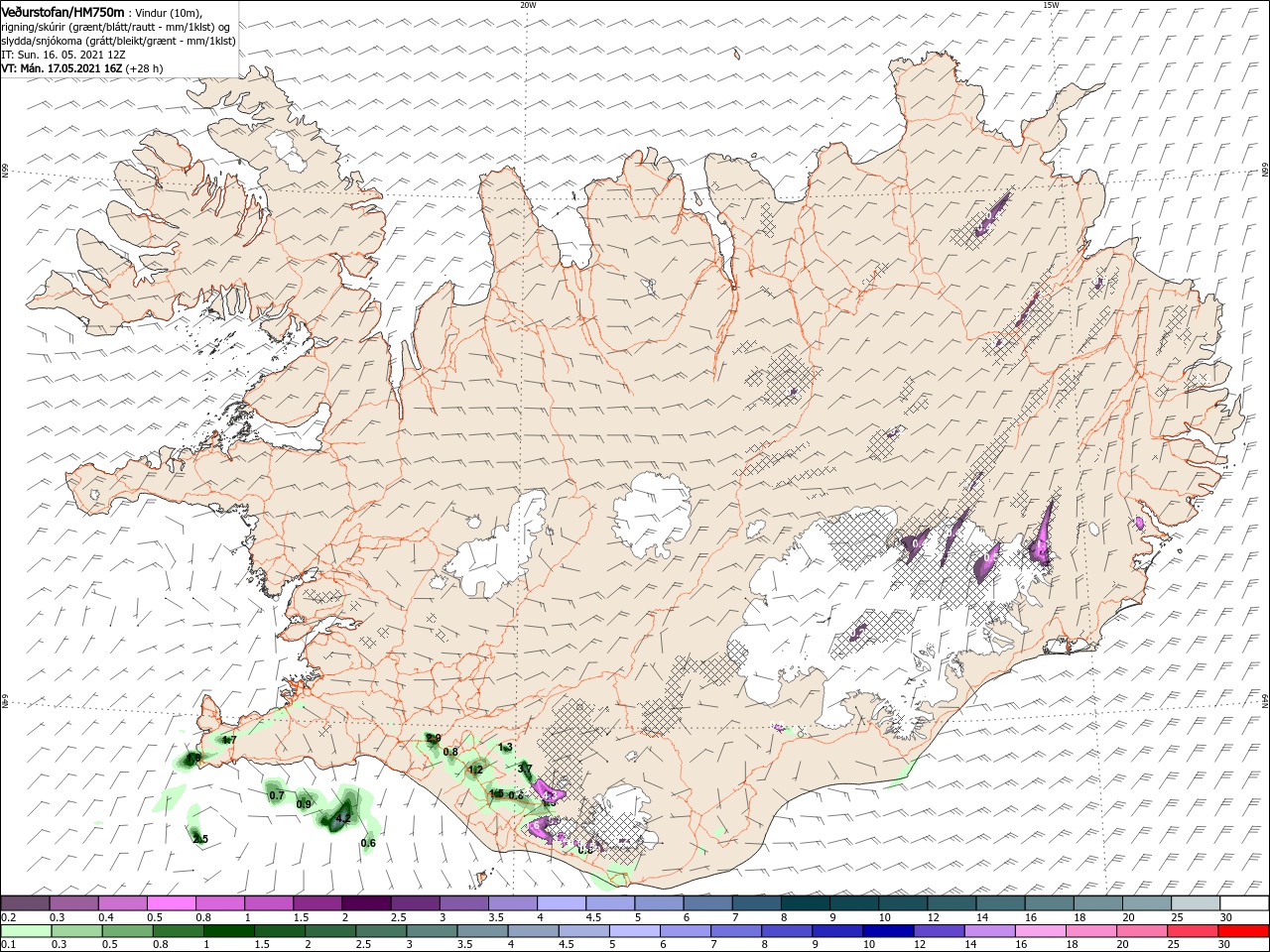This screenshot has width=1270, height=952.
Task: Select the 3.7 rainfall value on the map
Action: [x=526, y=768]
